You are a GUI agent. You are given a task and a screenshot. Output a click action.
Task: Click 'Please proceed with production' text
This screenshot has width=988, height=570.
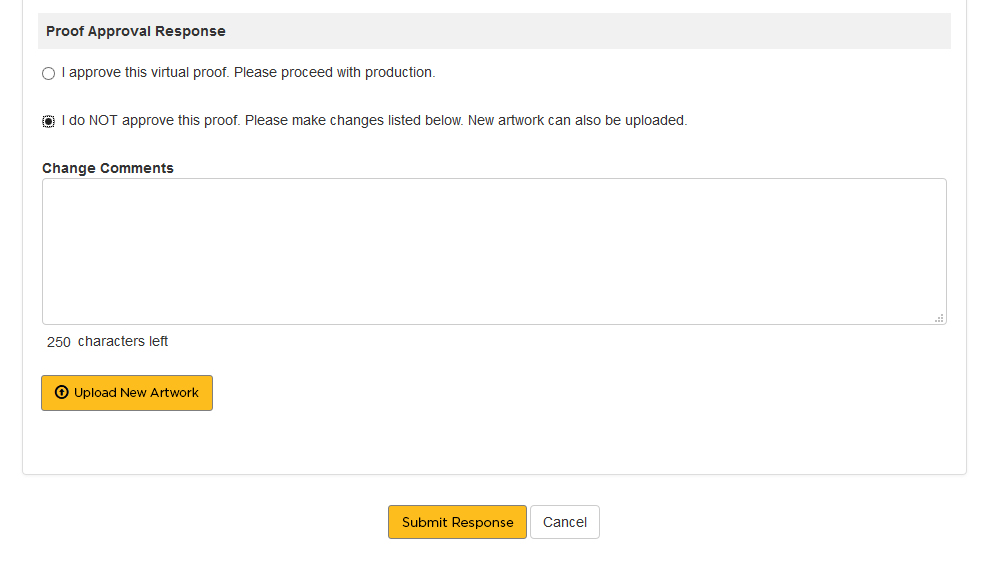[x=334, y=73]
